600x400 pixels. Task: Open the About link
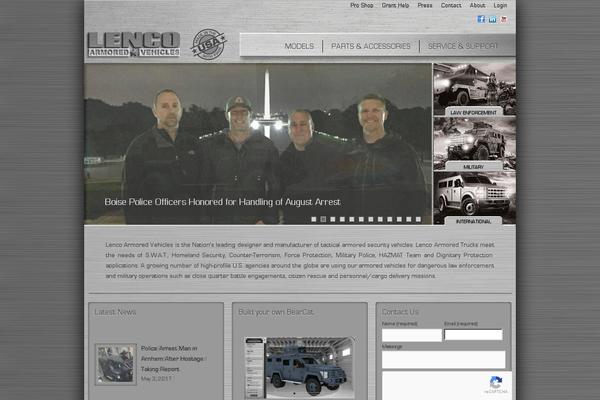click(x=477, y=5)
